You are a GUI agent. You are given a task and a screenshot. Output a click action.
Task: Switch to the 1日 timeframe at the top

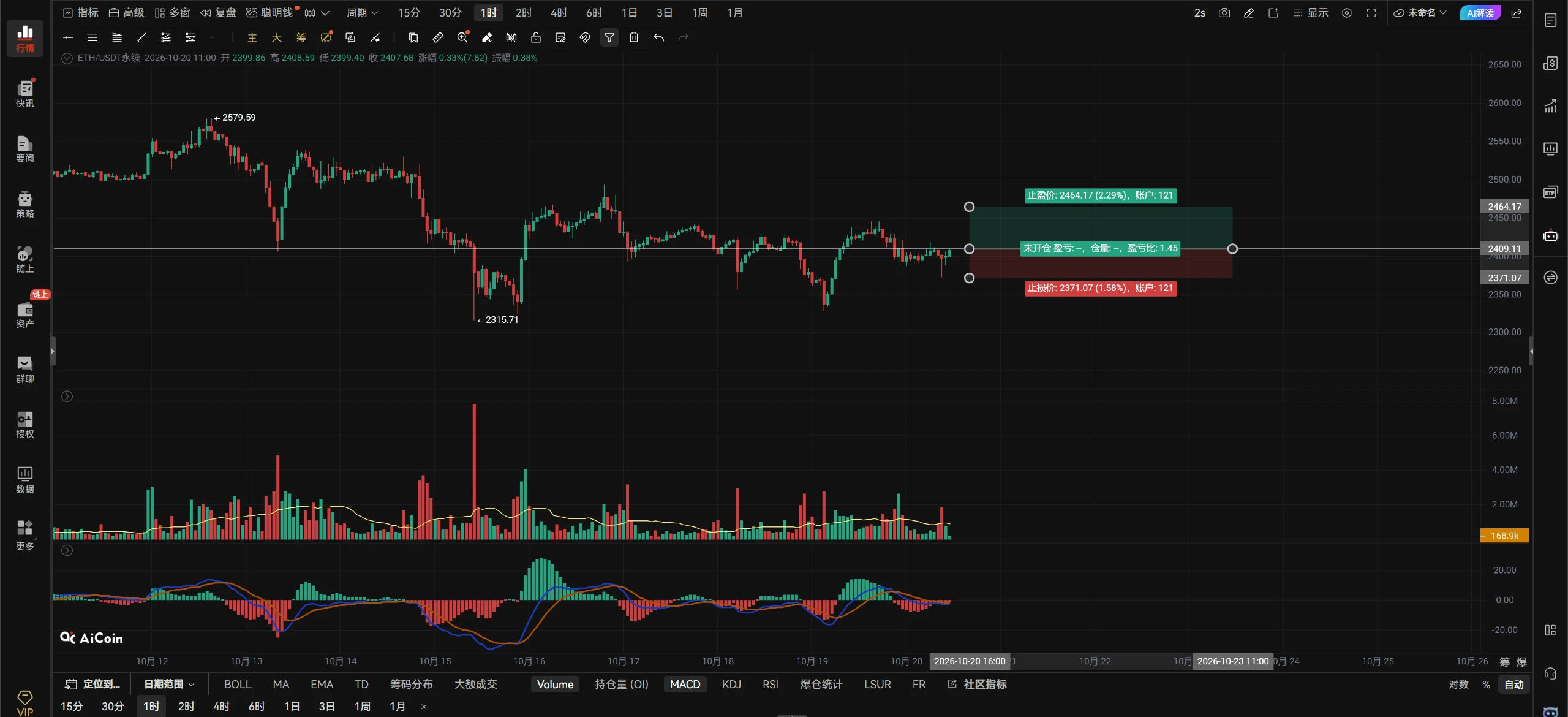click(x=629, y=13)
